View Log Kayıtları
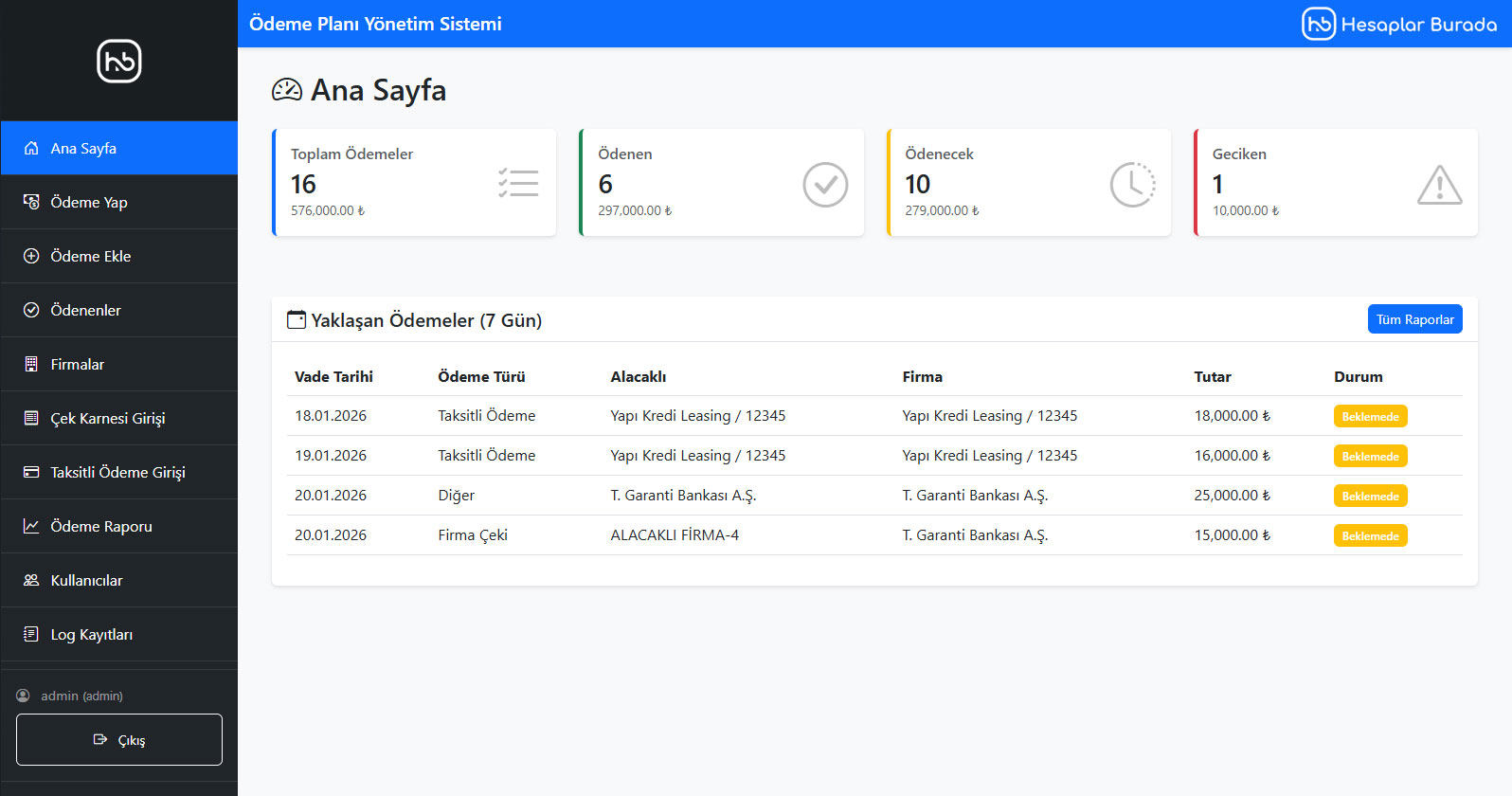This screenshot has width=1512, height=796. pyautogui.click(x=91, y=634)
